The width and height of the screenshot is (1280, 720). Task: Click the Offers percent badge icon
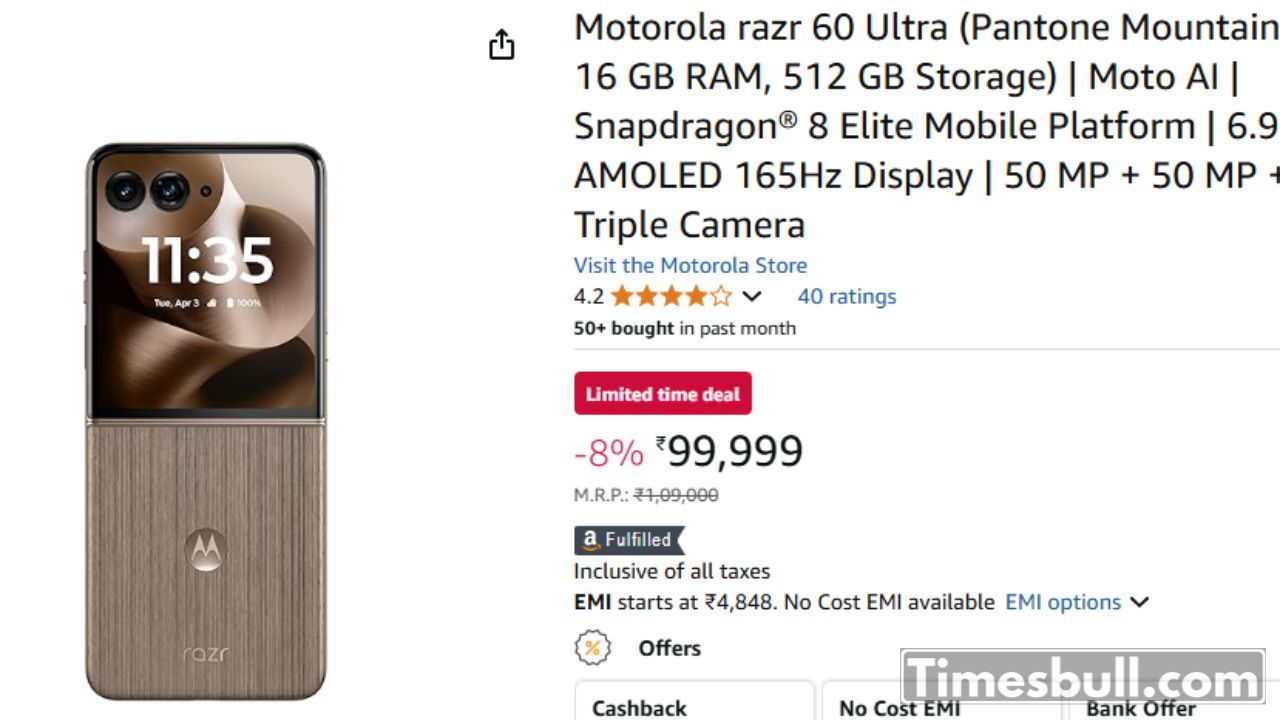592,648
